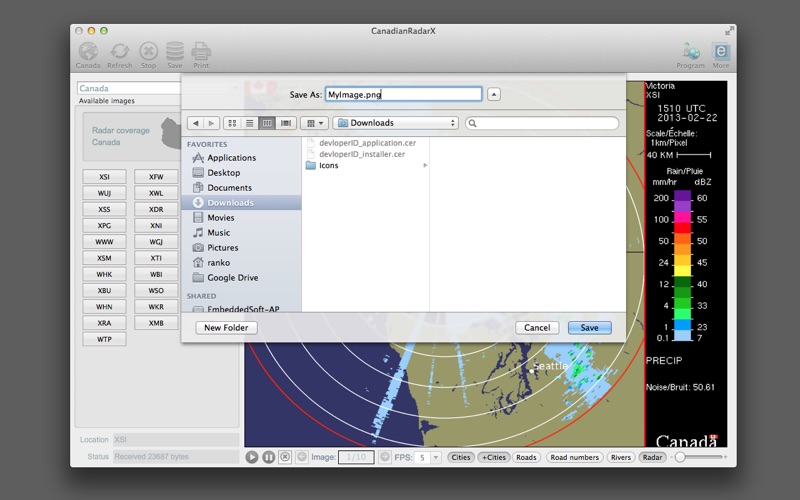This screenshot has width=800, height=500.
Task: Step to previous radar image
Action: pos(302,457)
